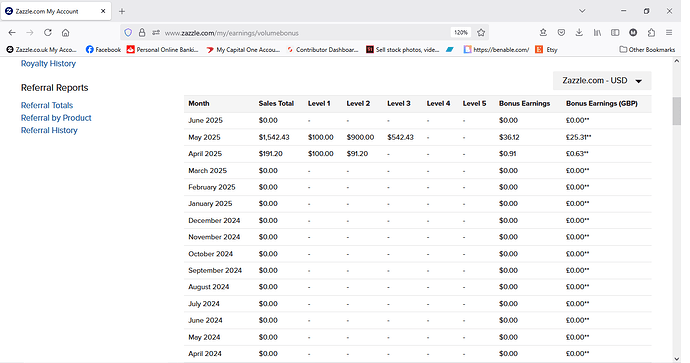Open a new browser tab
The image size is (690, 363).
tap(122, 11)
